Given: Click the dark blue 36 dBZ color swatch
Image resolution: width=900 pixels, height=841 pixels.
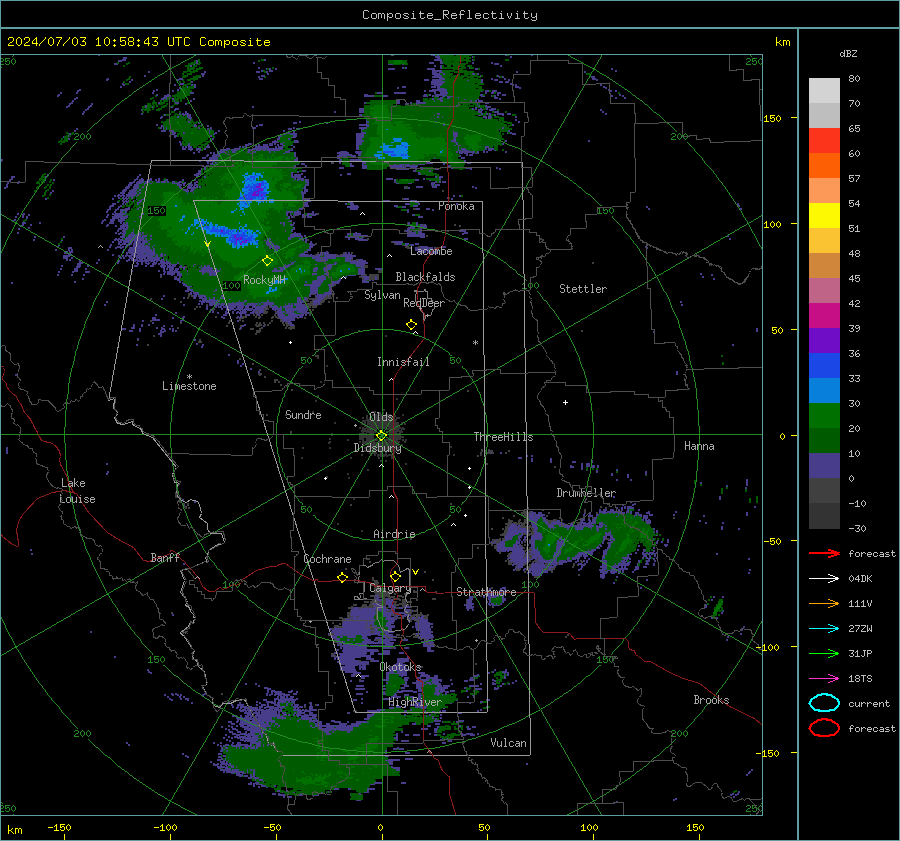Looking at the screenshot, I should 824,365.
